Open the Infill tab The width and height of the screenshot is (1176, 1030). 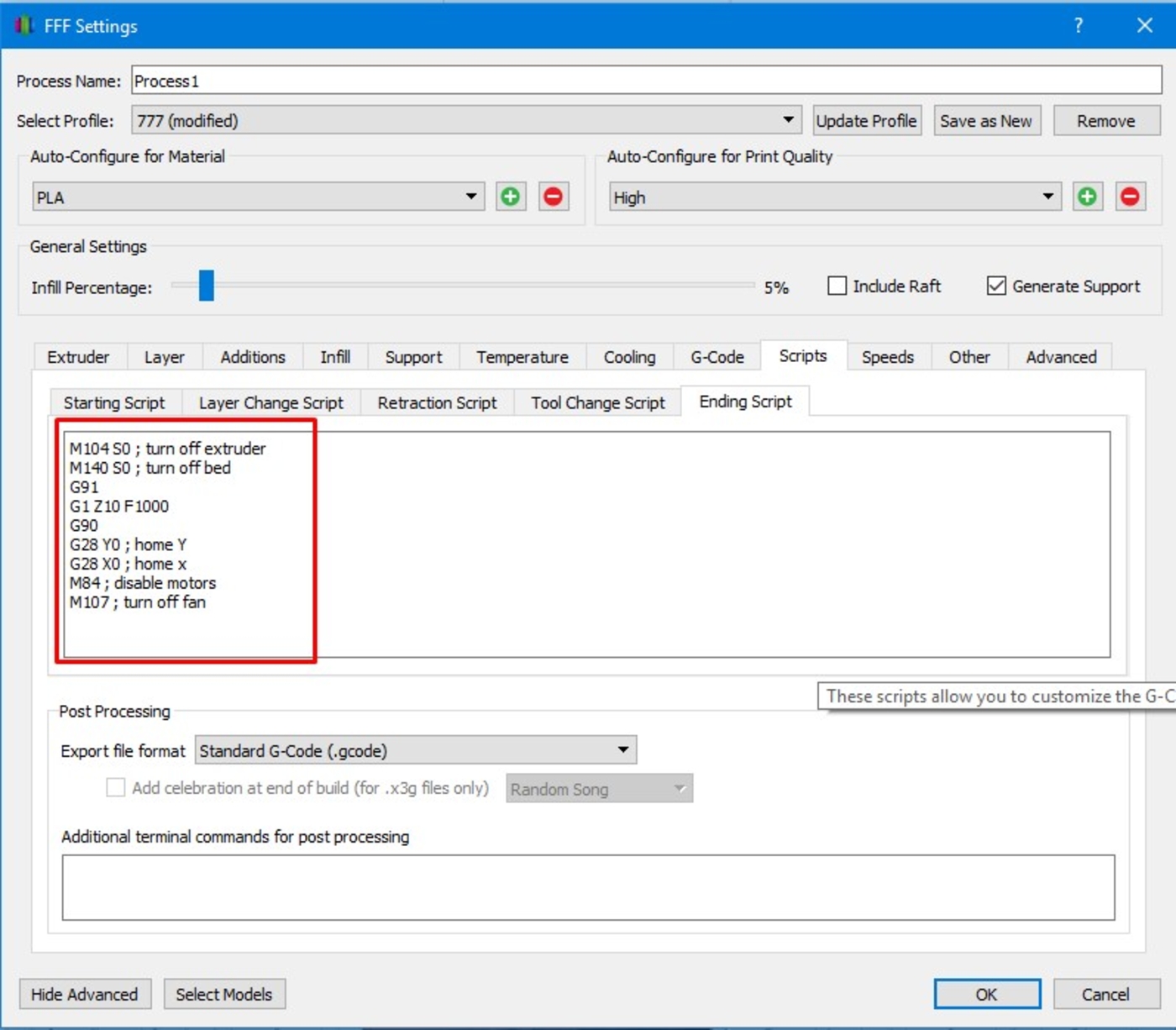tap(335, 357)
